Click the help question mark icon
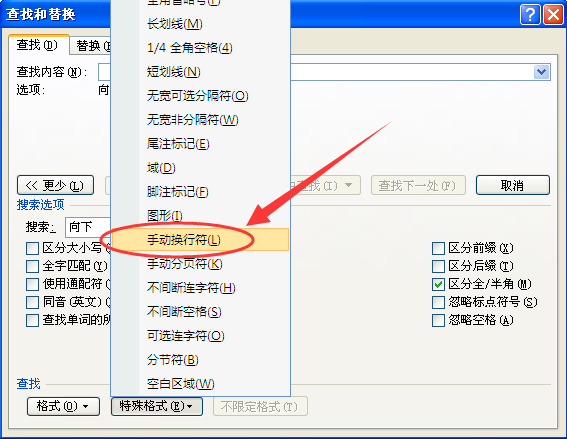This screenshot has width=567, height=439. coord(530,14)
